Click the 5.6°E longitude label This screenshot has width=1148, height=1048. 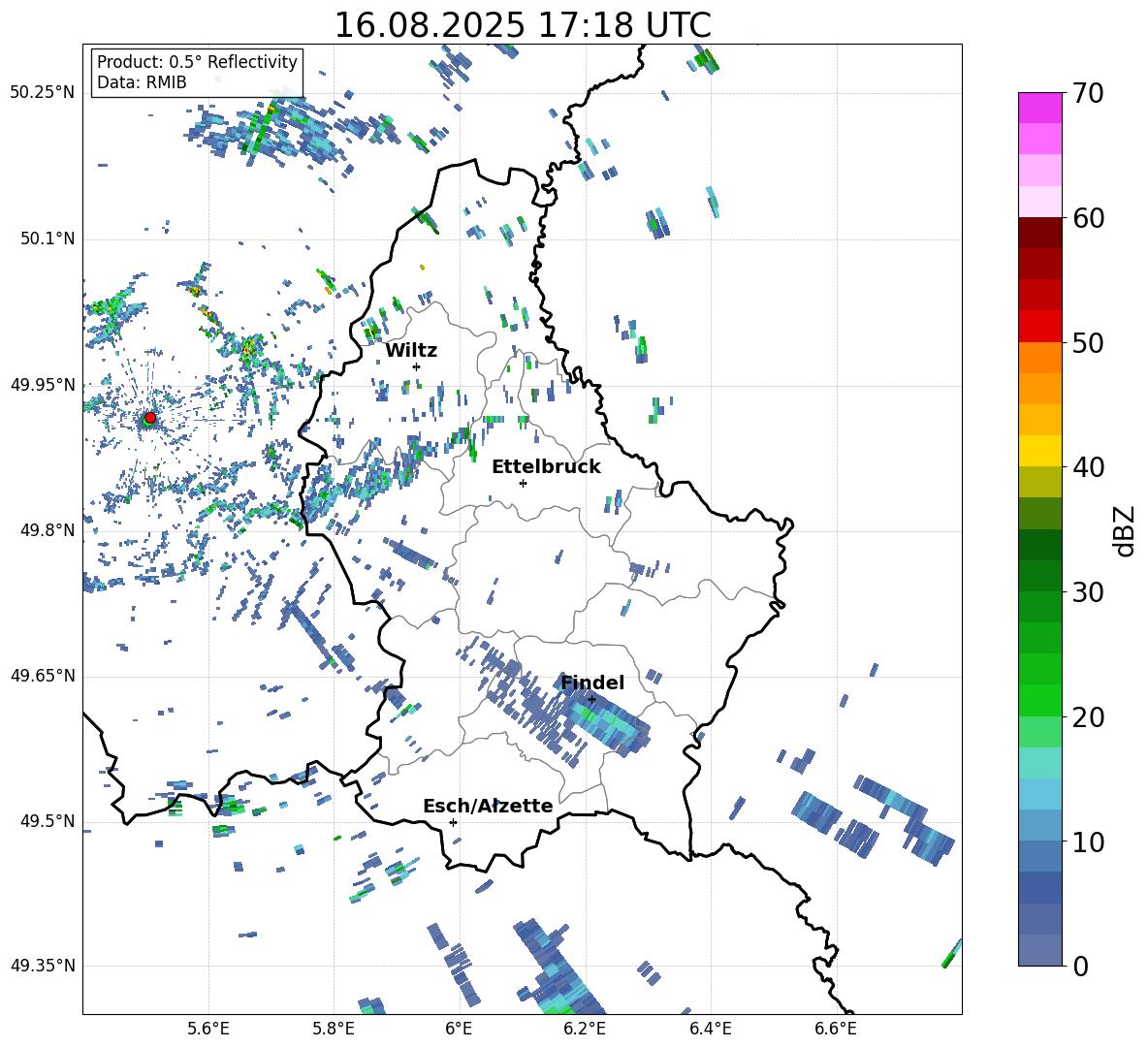pyautogui.click(x=208, y=1029)
